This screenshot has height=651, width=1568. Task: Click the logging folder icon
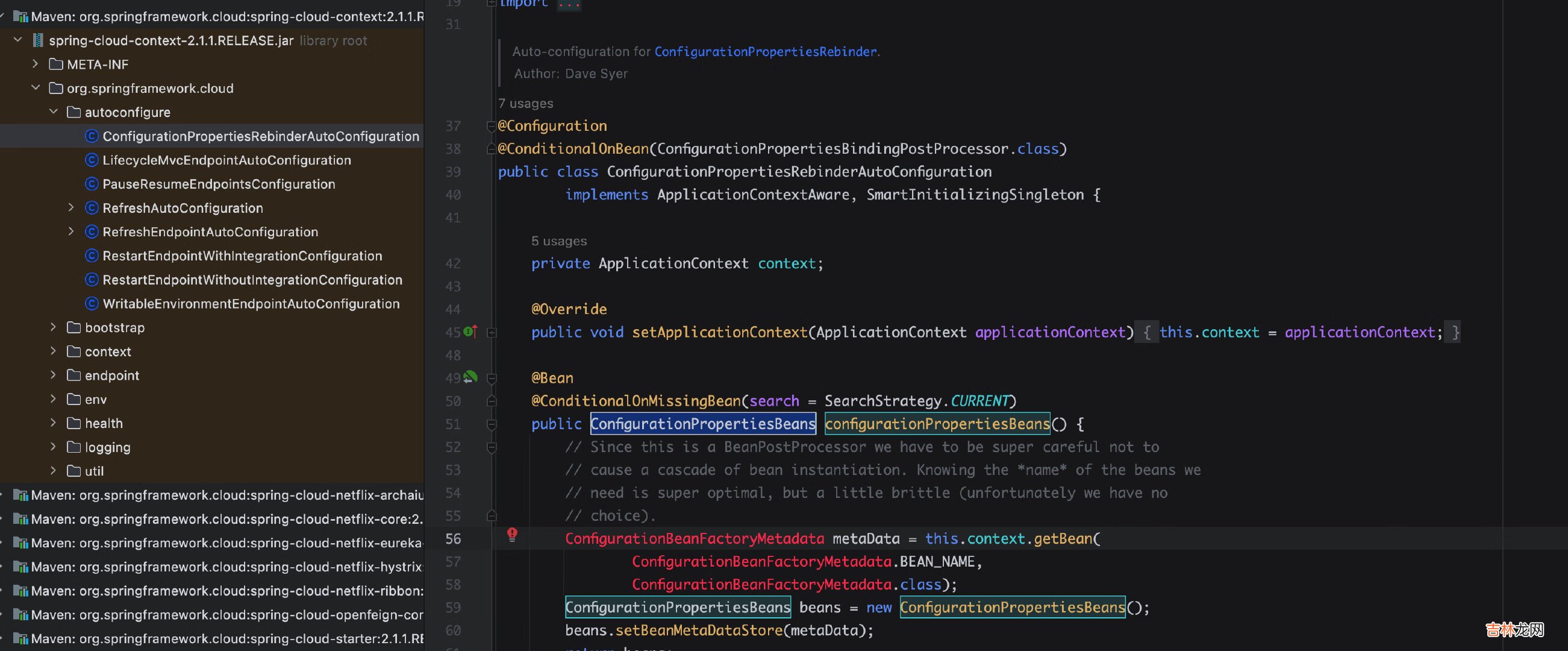[73, 447]
